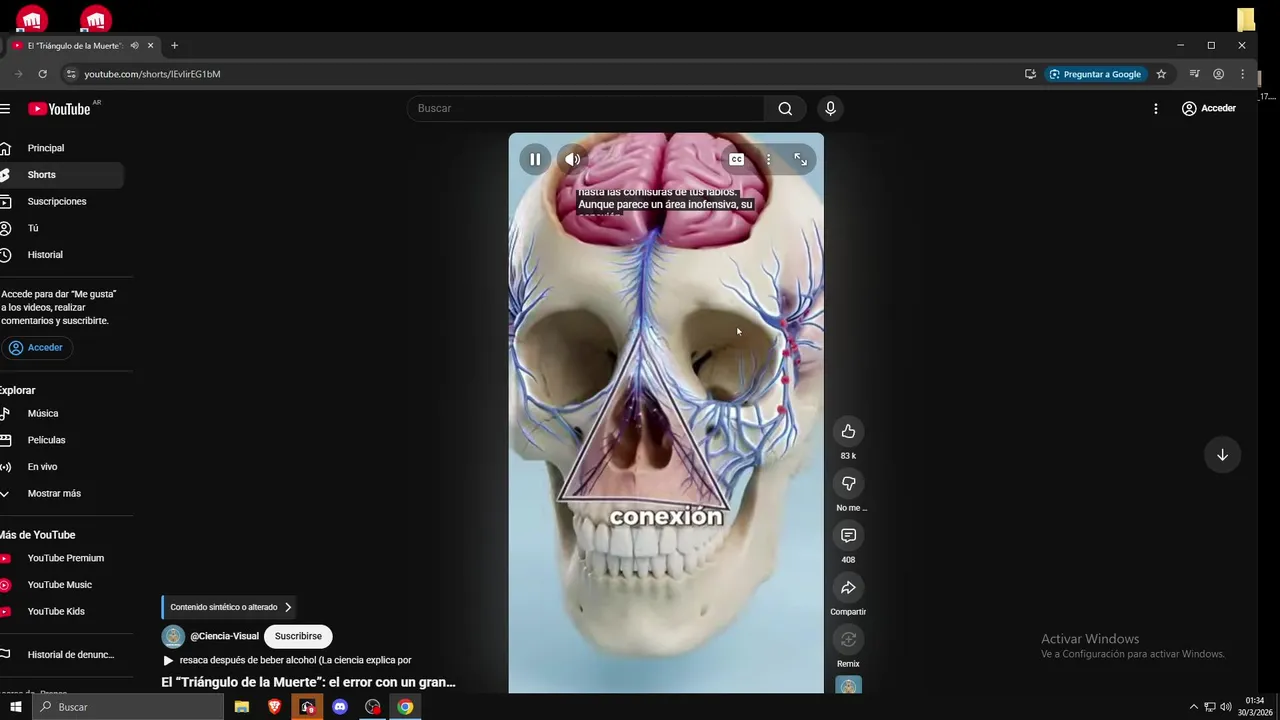Select Shorts in the sidebar

point(62,175)
